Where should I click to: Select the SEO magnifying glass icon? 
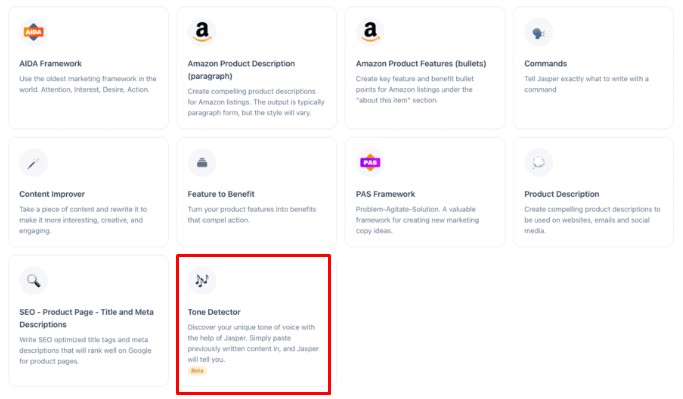(x=34, y=280)
